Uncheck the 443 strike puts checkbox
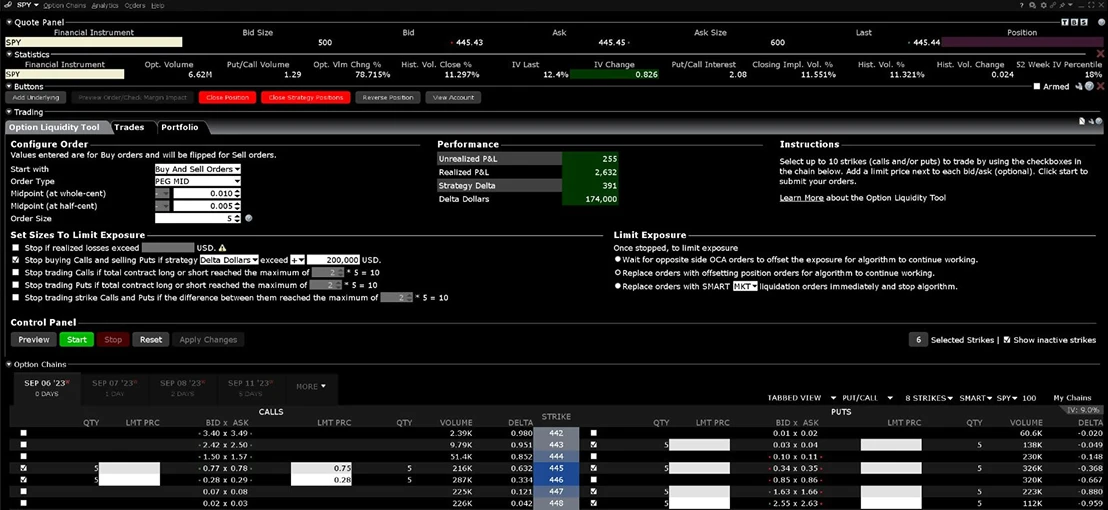 pos(594,444)
